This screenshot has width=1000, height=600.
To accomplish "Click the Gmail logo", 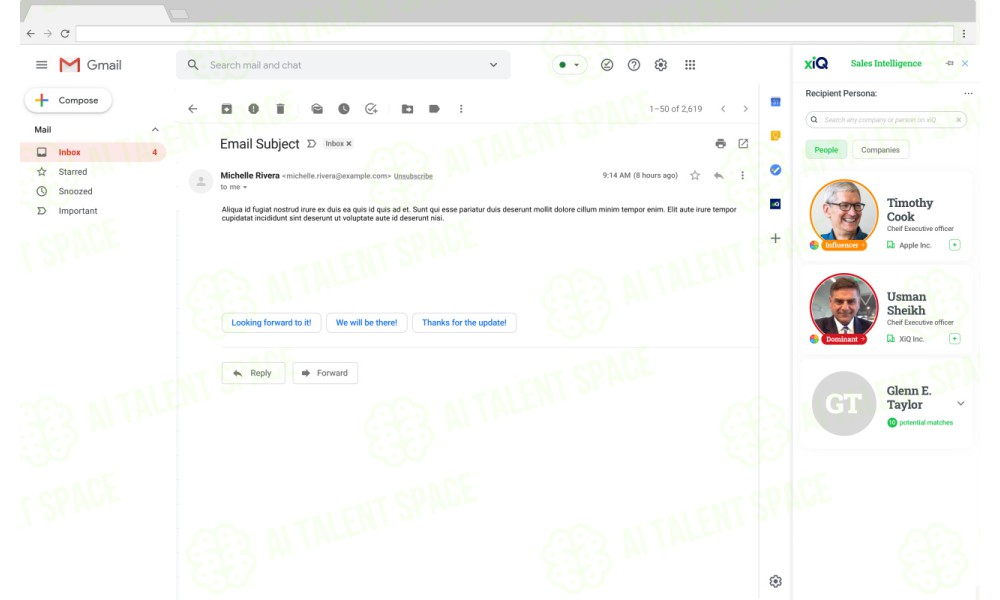I will tap(90, 65).
